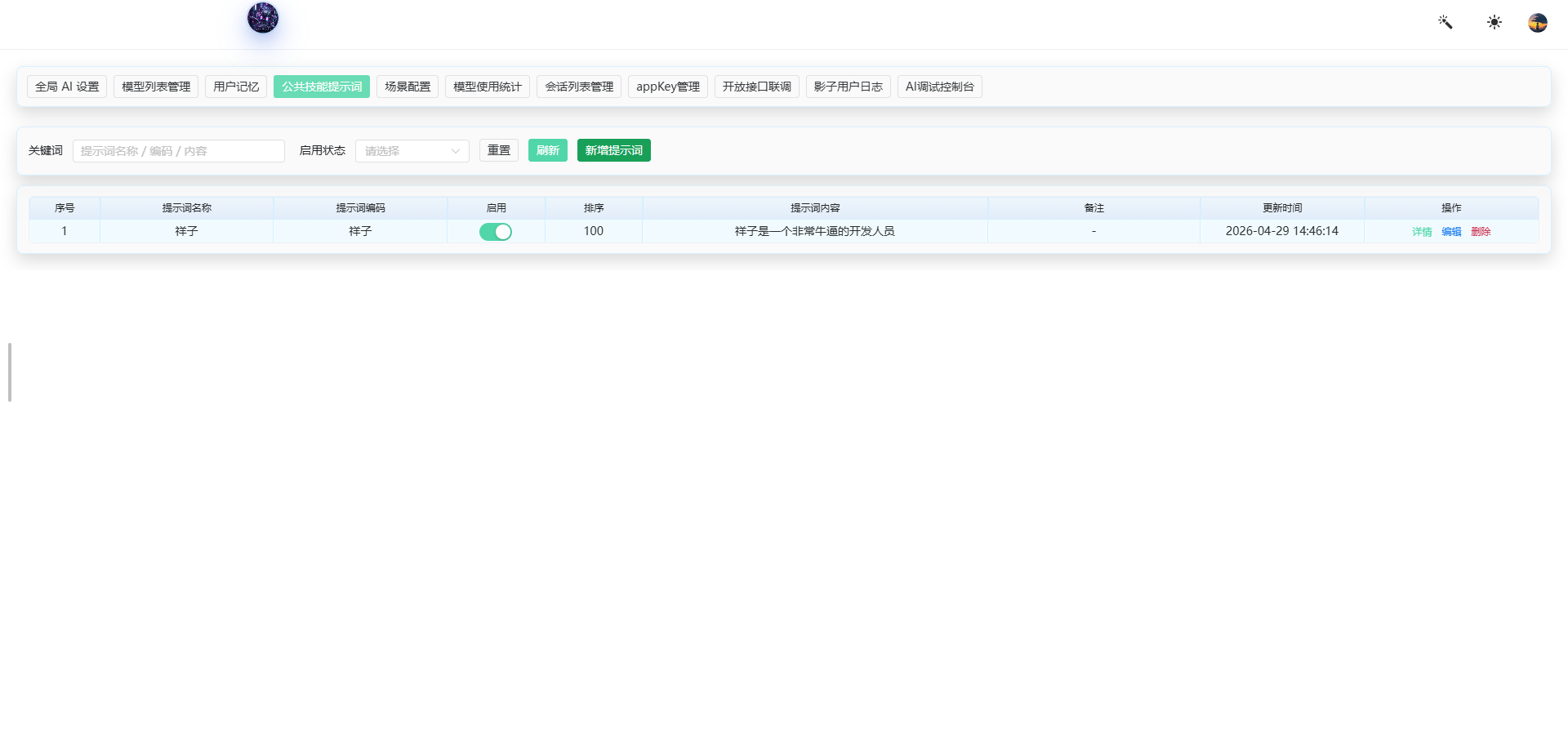Image resolution: width=1568 pixels, height=743 pixels.
Task: Click the 更新时间 column header
Action: (x=1282, y=208)
